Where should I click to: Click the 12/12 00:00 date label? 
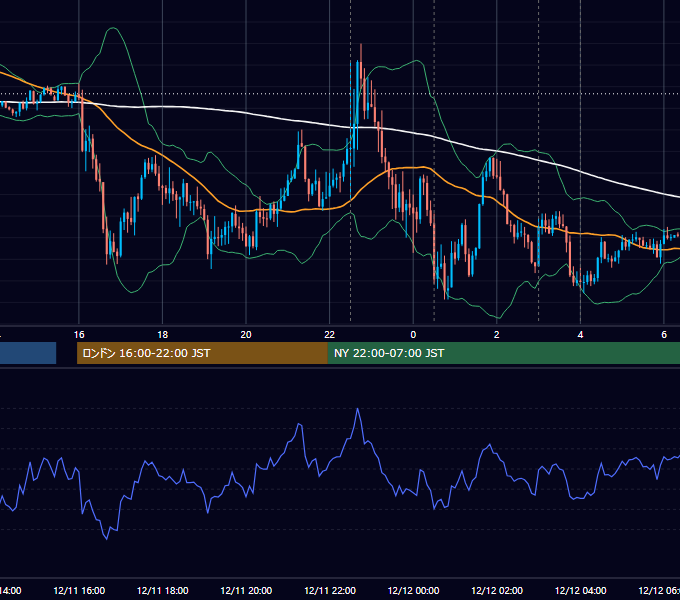[x=413, y=590]
